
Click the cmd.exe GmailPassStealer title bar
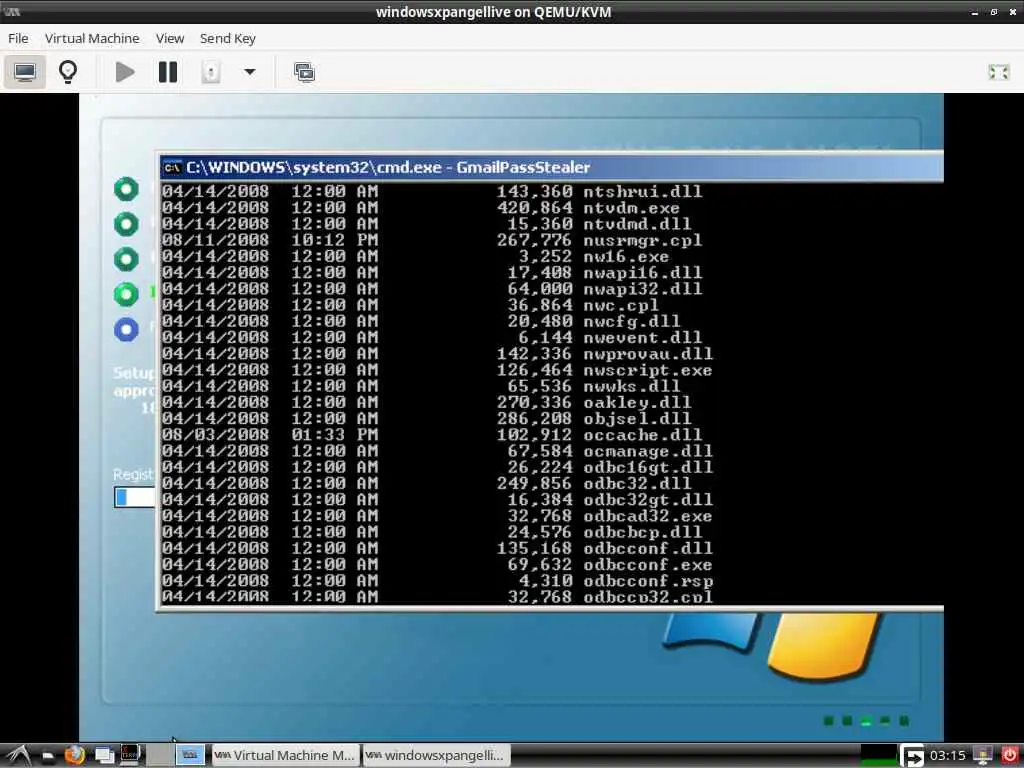click(x=552, y=168)
